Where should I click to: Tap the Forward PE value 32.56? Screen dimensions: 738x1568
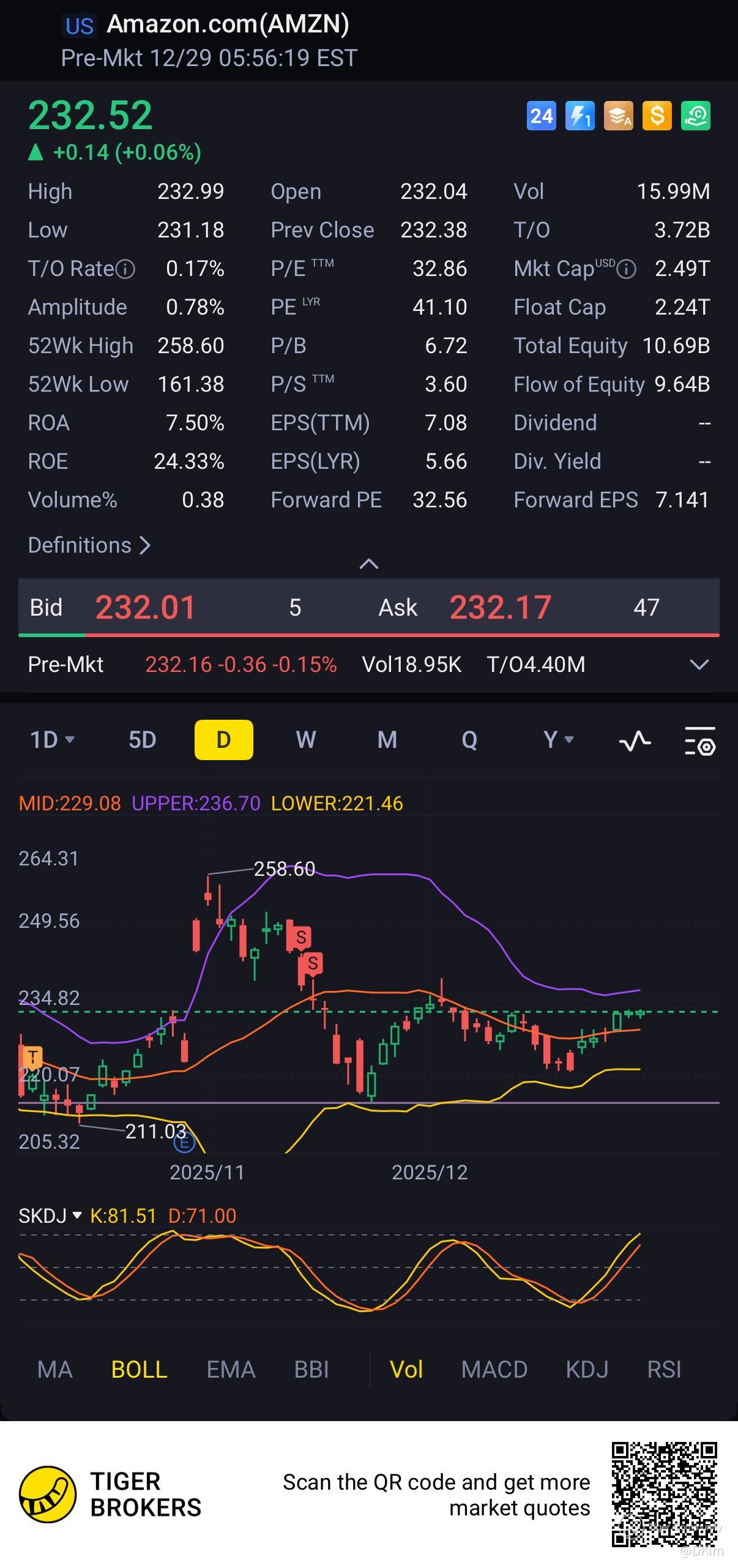[x=439, y=500]
